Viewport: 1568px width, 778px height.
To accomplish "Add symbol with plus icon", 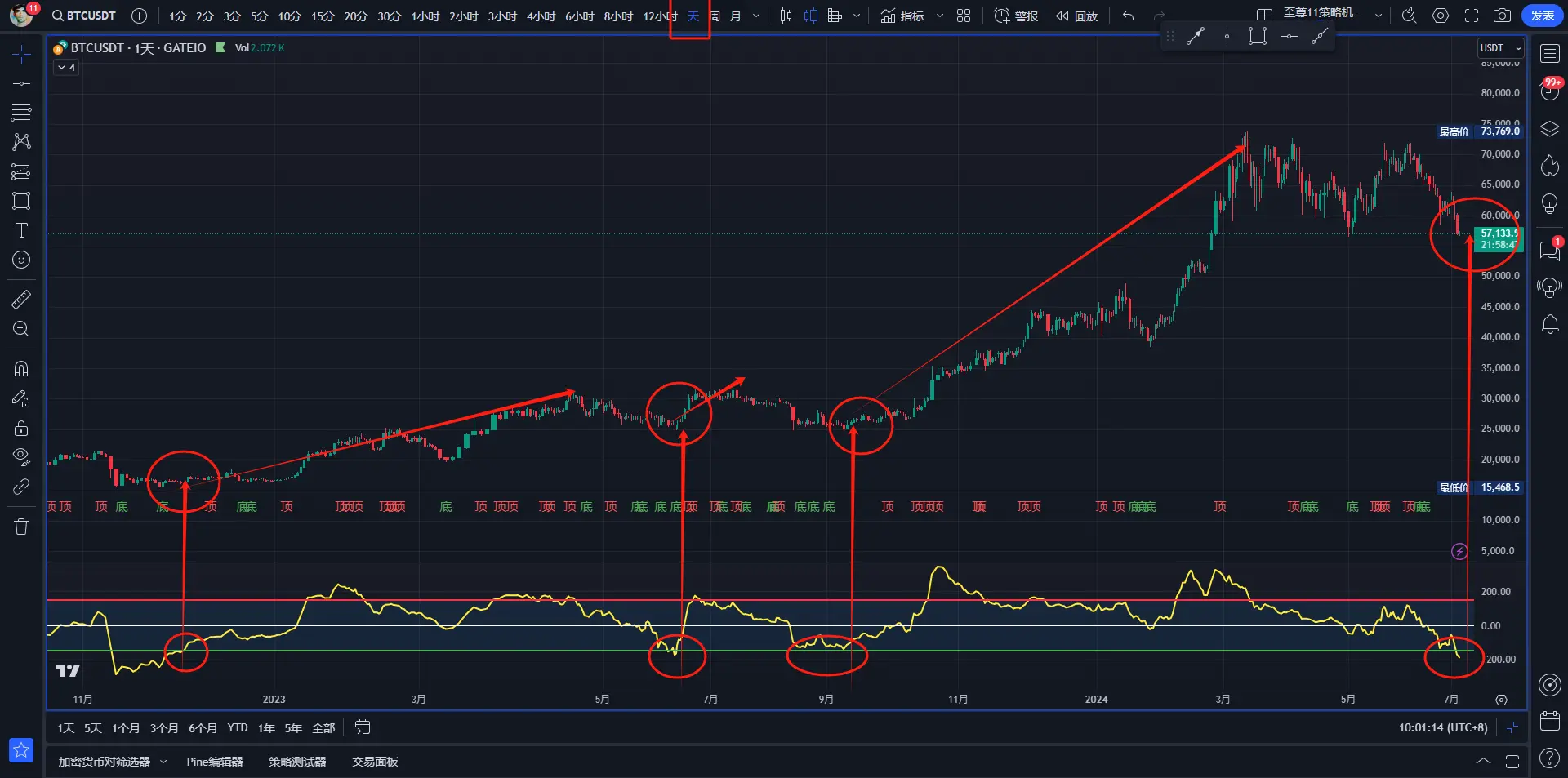I will click(x=140, y=16).
